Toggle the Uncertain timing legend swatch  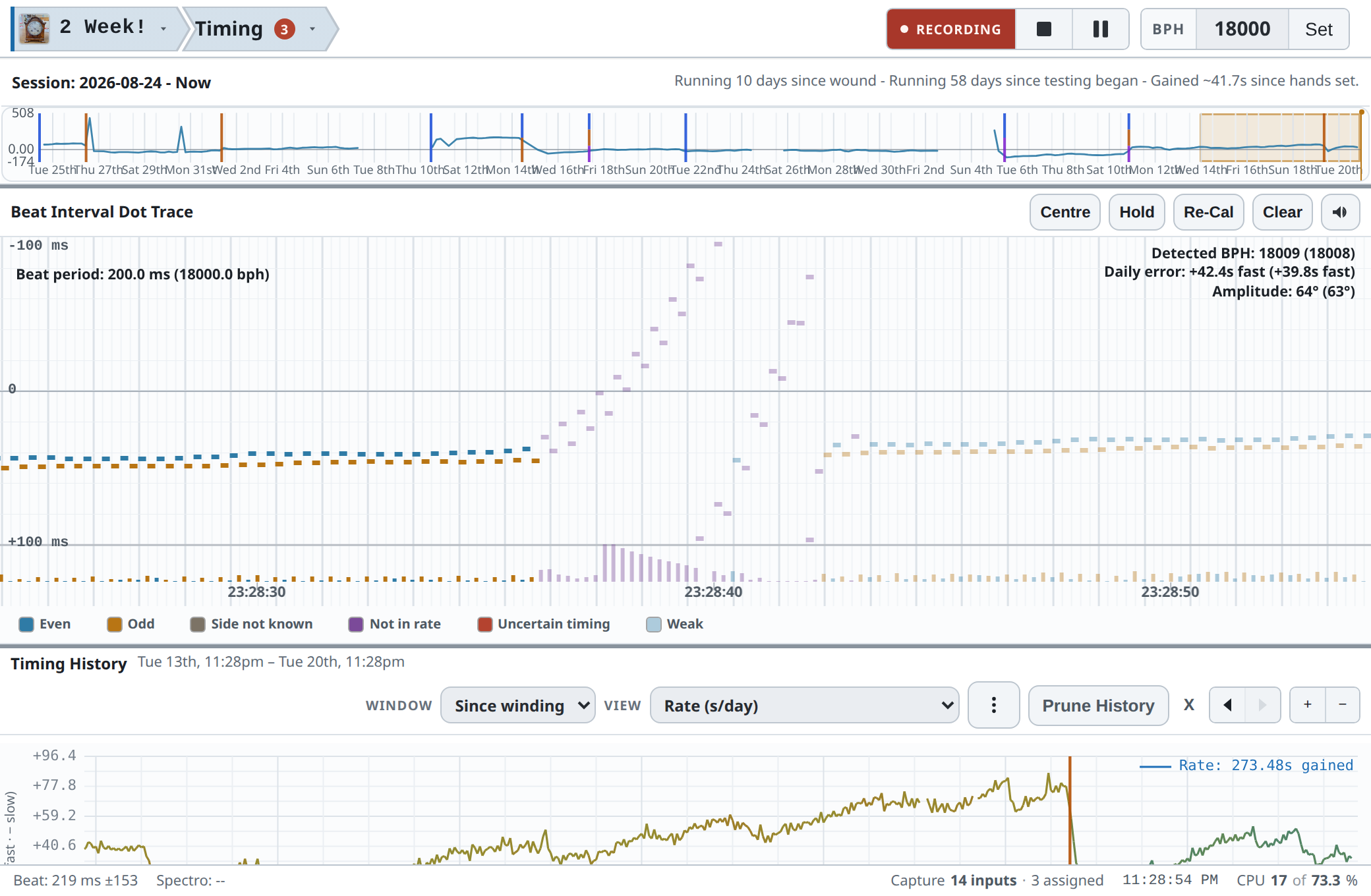click(485, 625)
